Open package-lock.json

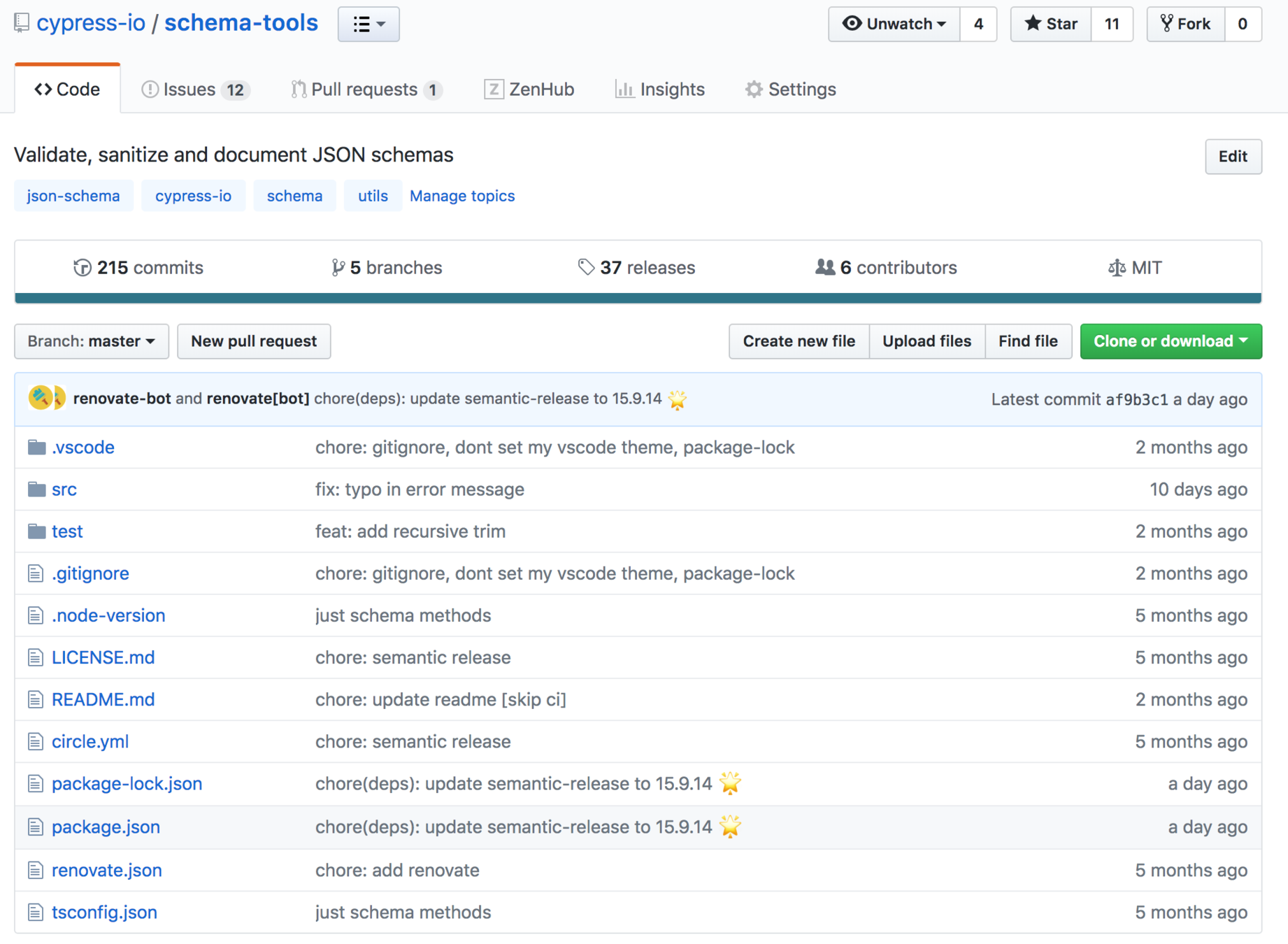click(127, 784)
